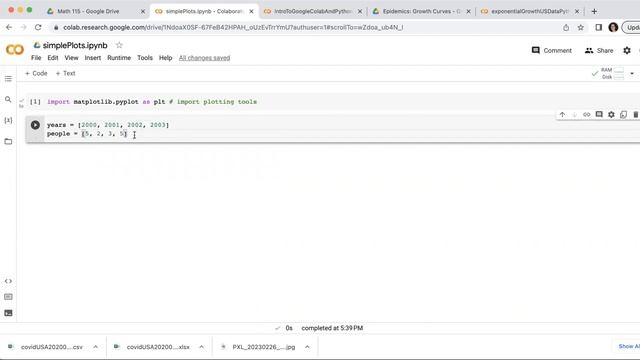640x360 pixels.
Task: Click the RAM and Disk usage indicator
Action: (x=613, y=73)
